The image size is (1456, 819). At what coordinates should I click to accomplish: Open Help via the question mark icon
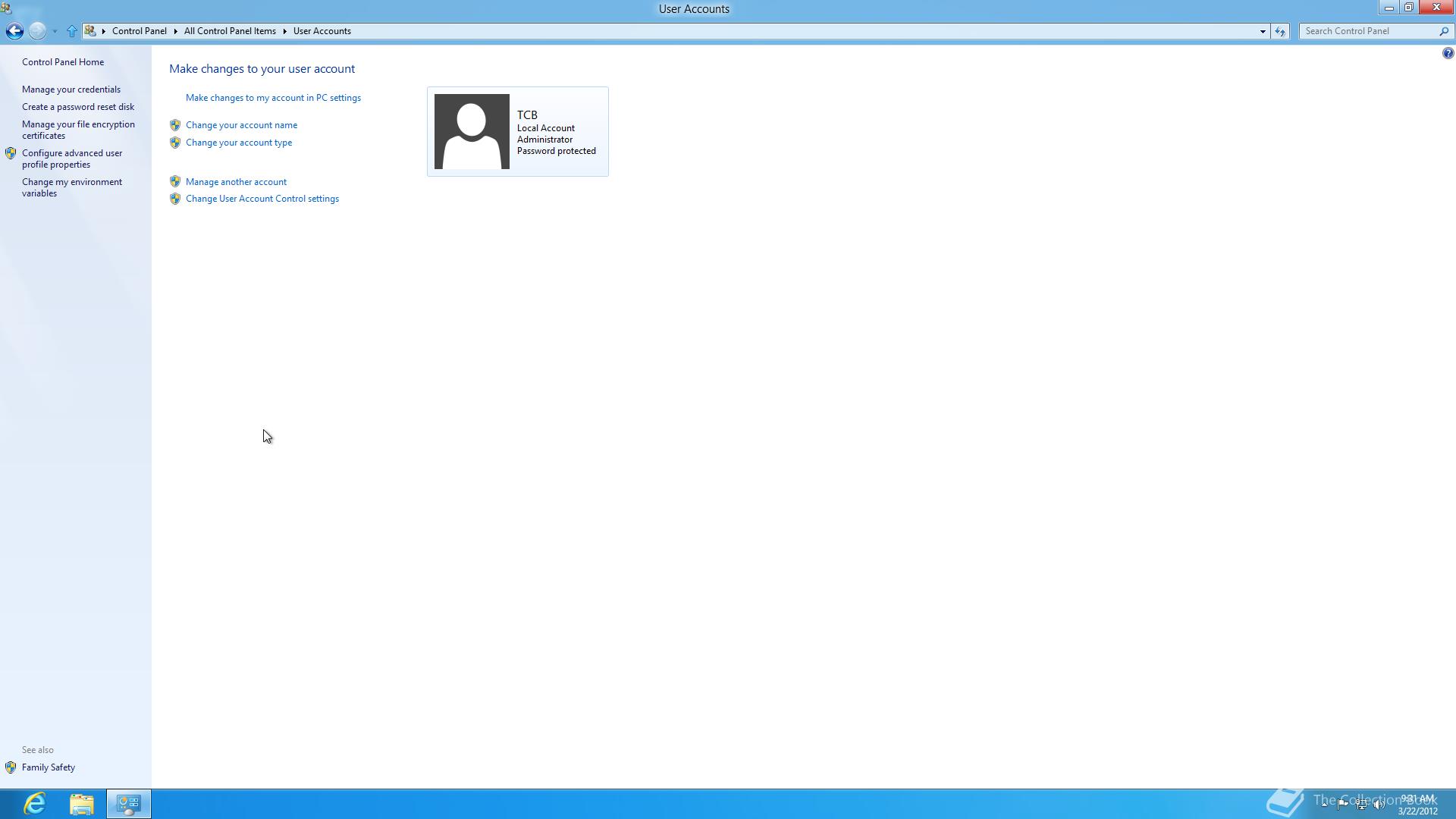[1448, 53]
